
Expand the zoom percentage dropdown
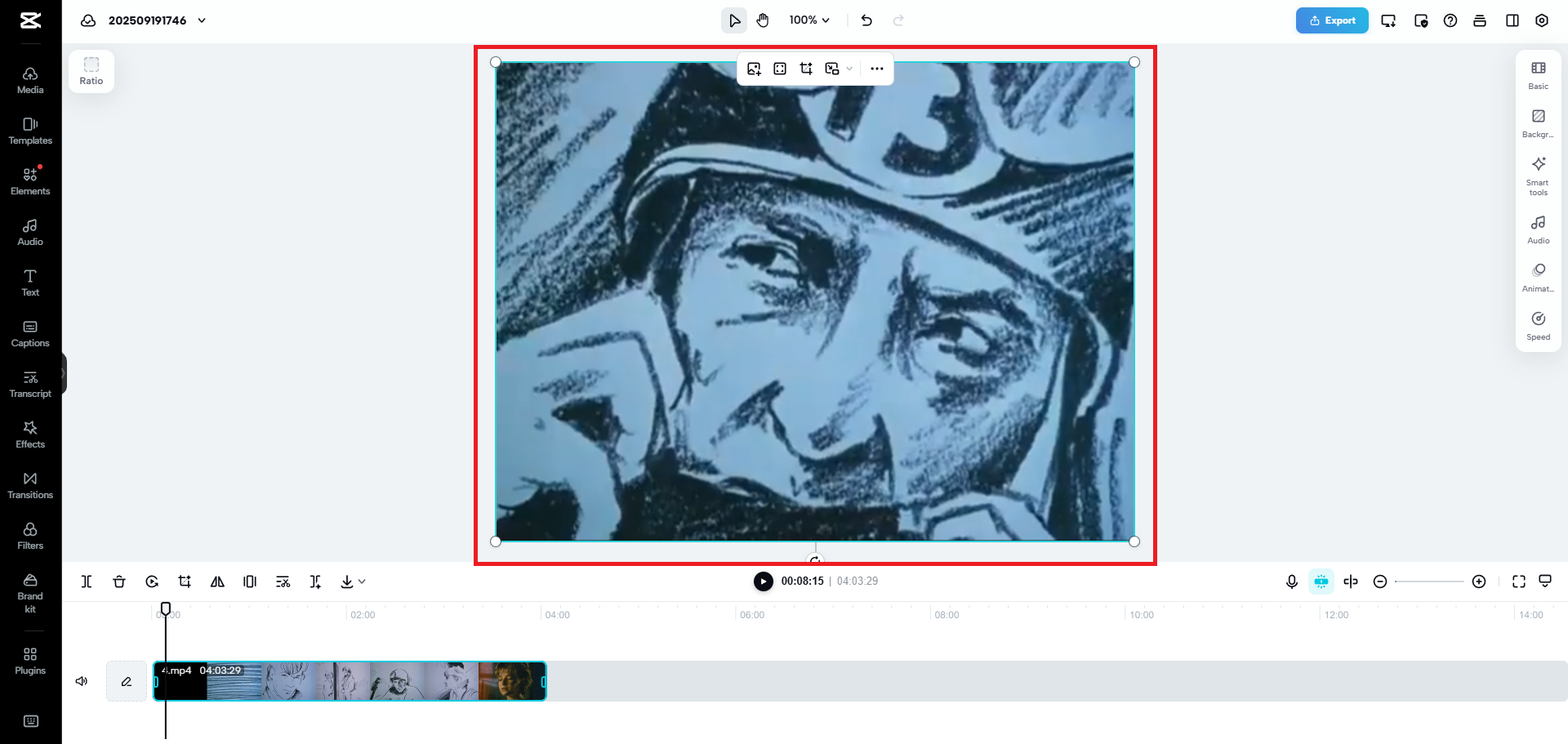[809, 20]
